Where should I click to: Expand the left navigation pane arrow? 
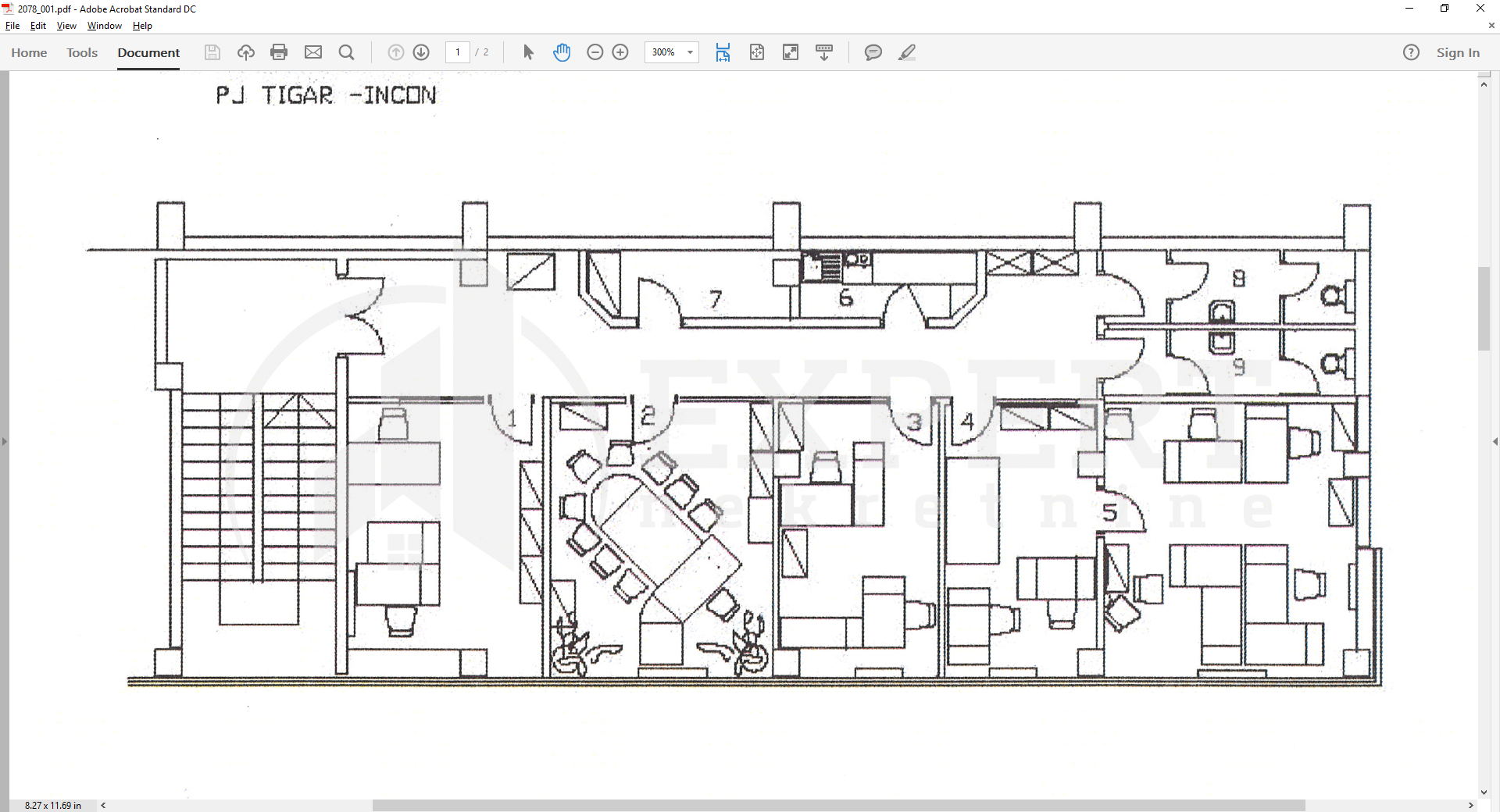point(5,442)
